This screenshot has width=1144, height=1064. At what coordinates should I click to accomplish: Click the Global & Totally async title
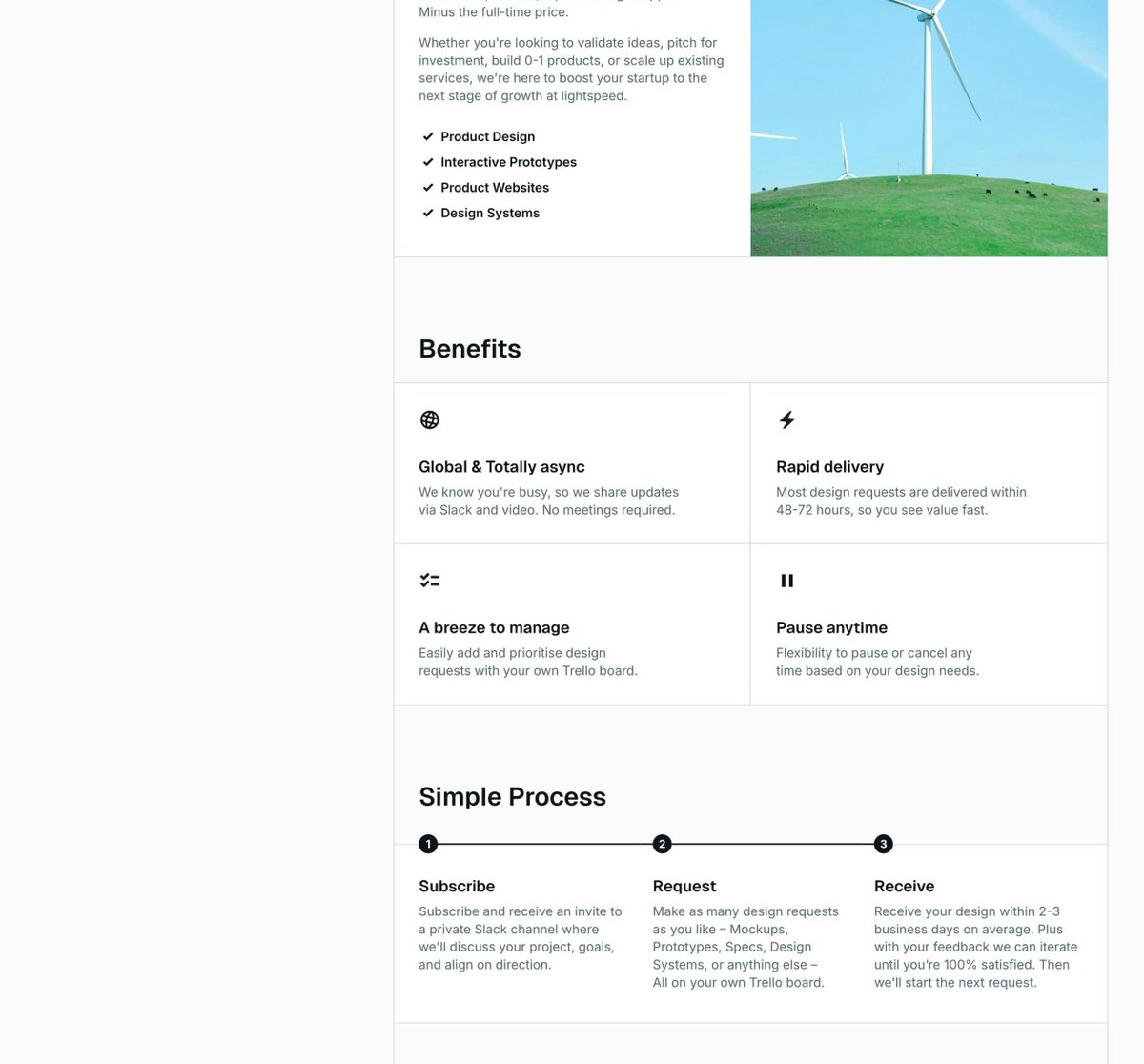(x=501, y=467)
